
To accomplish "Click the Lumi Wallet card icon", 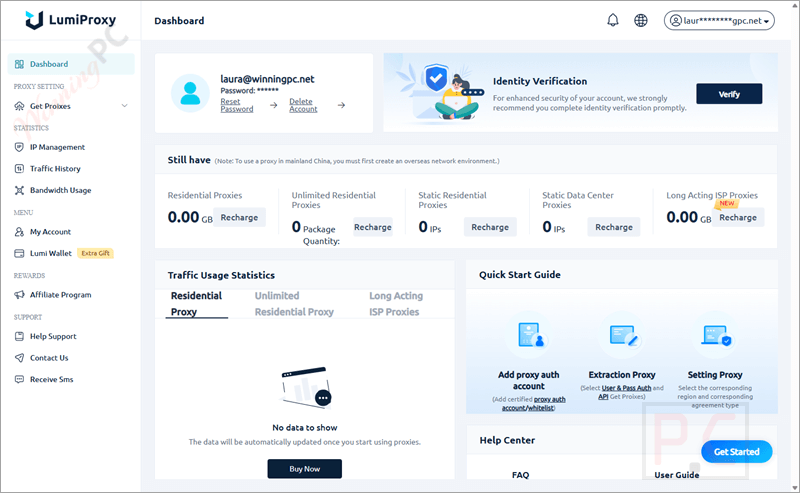I will pyautogui.click(x=19, y=253).
